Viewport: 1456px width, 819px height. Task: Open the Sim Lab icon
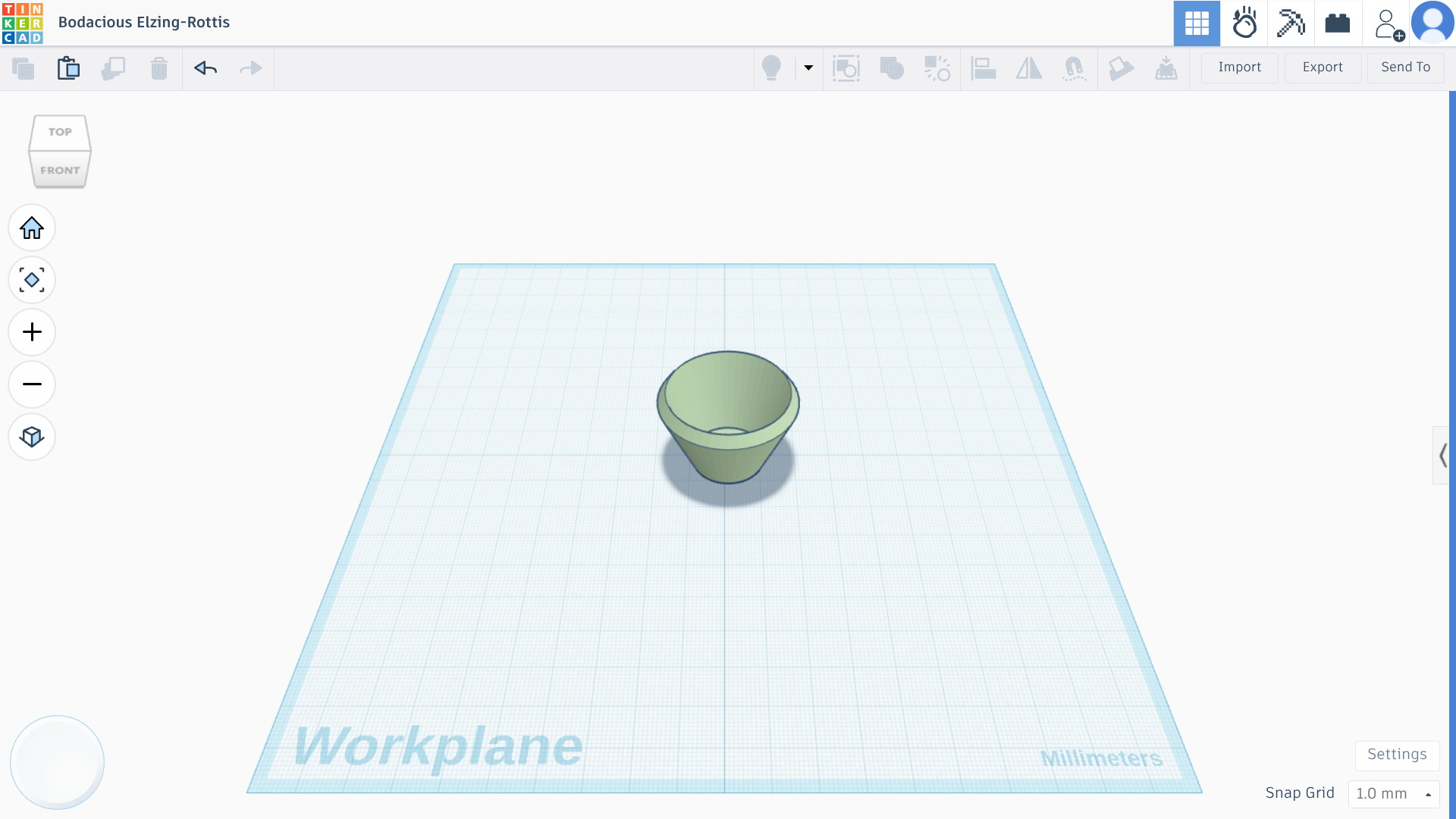[1244, 24]
